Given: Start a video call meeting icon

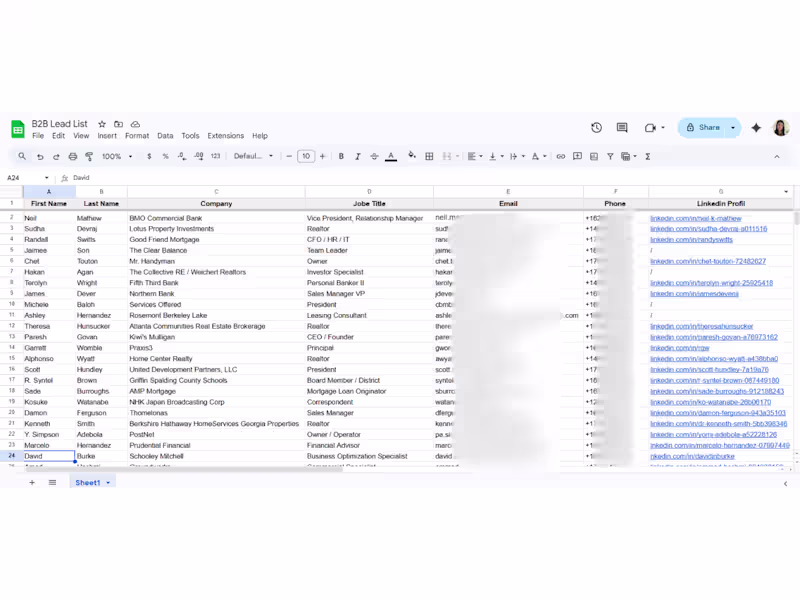Looking at the screenshot, I should (x=650, y=128).
